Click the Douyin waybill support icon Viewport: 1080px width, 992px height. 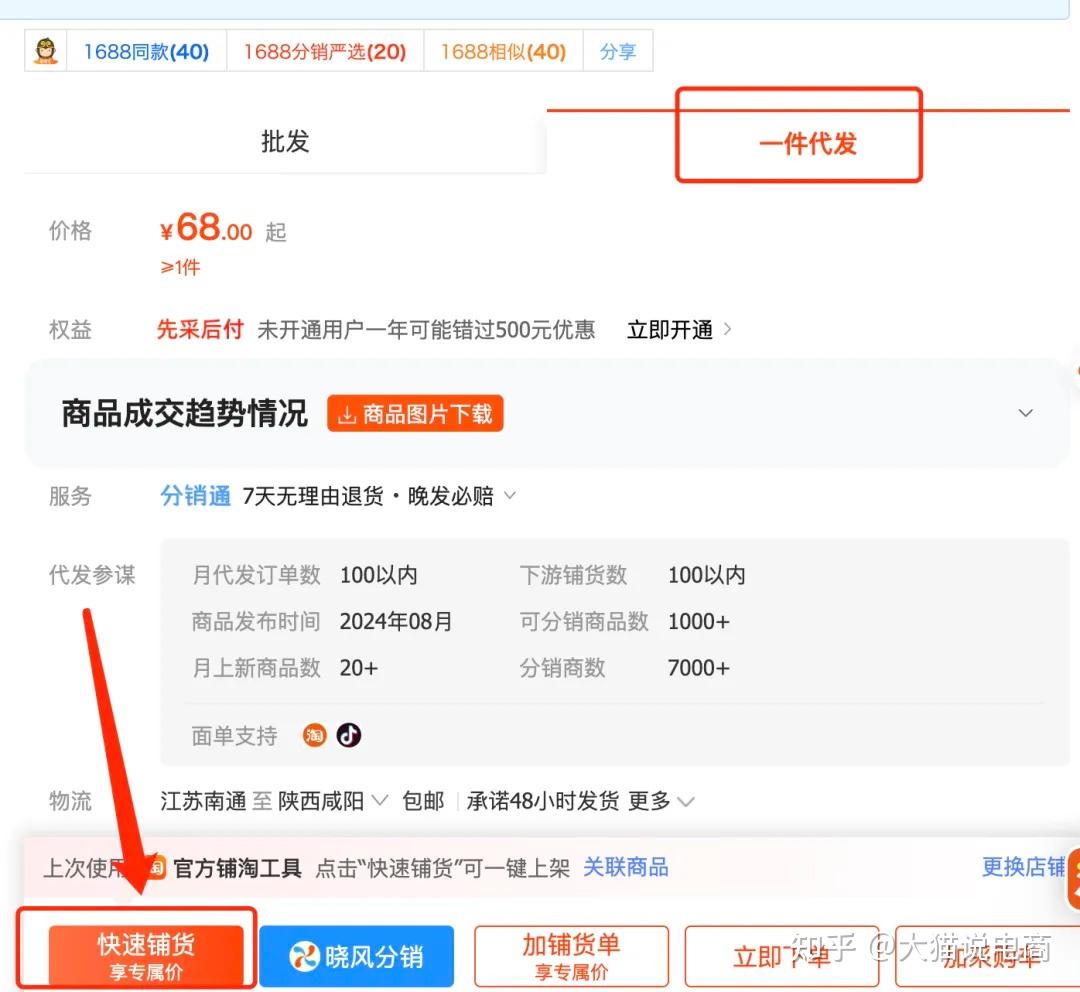[348, 734]
